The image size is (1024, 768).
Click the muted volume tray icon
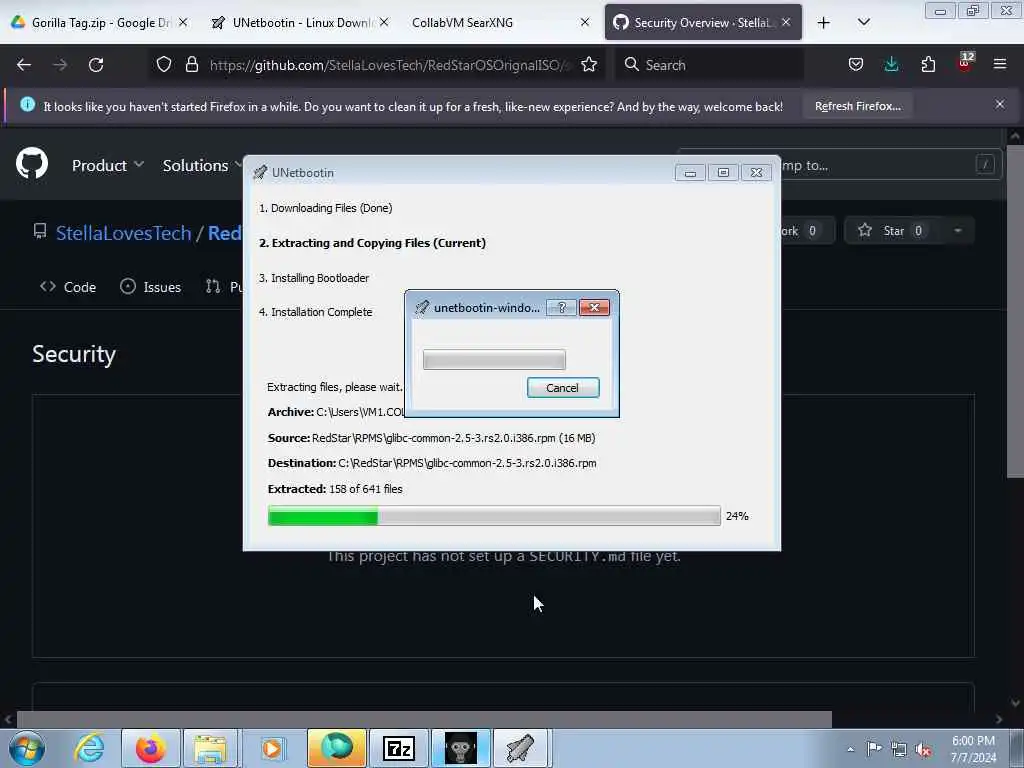click(x=923, y=750)
